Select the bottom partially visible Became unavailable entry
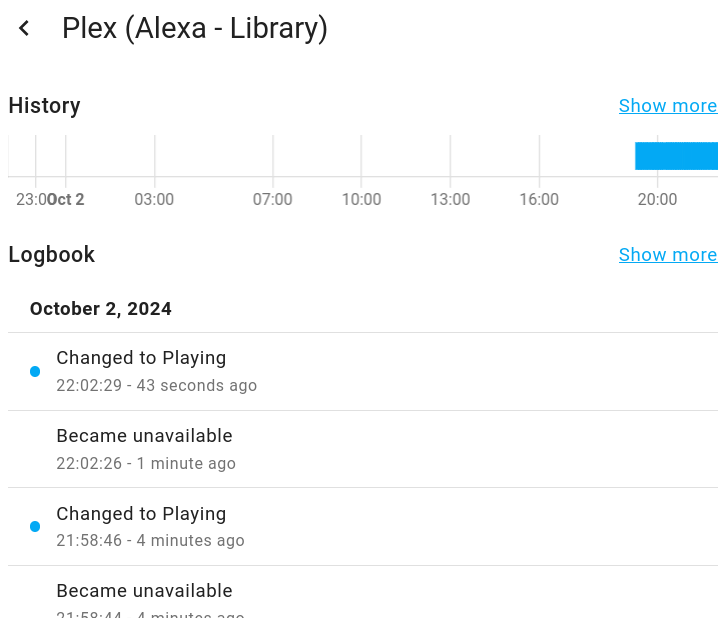The height and width of the screenshot is (630, 725). tap(144, 591)
